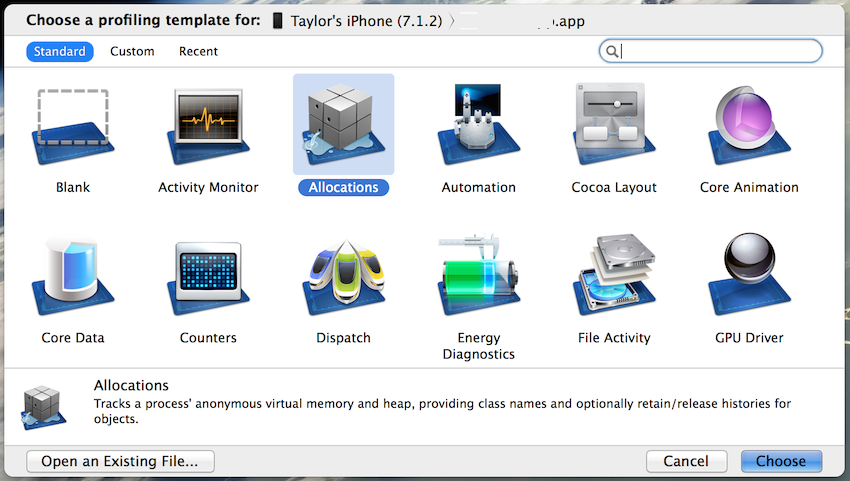This screenshot has width=850, height=481.
Task: Click the Allocations cubes icon
Action: [343, 124]
